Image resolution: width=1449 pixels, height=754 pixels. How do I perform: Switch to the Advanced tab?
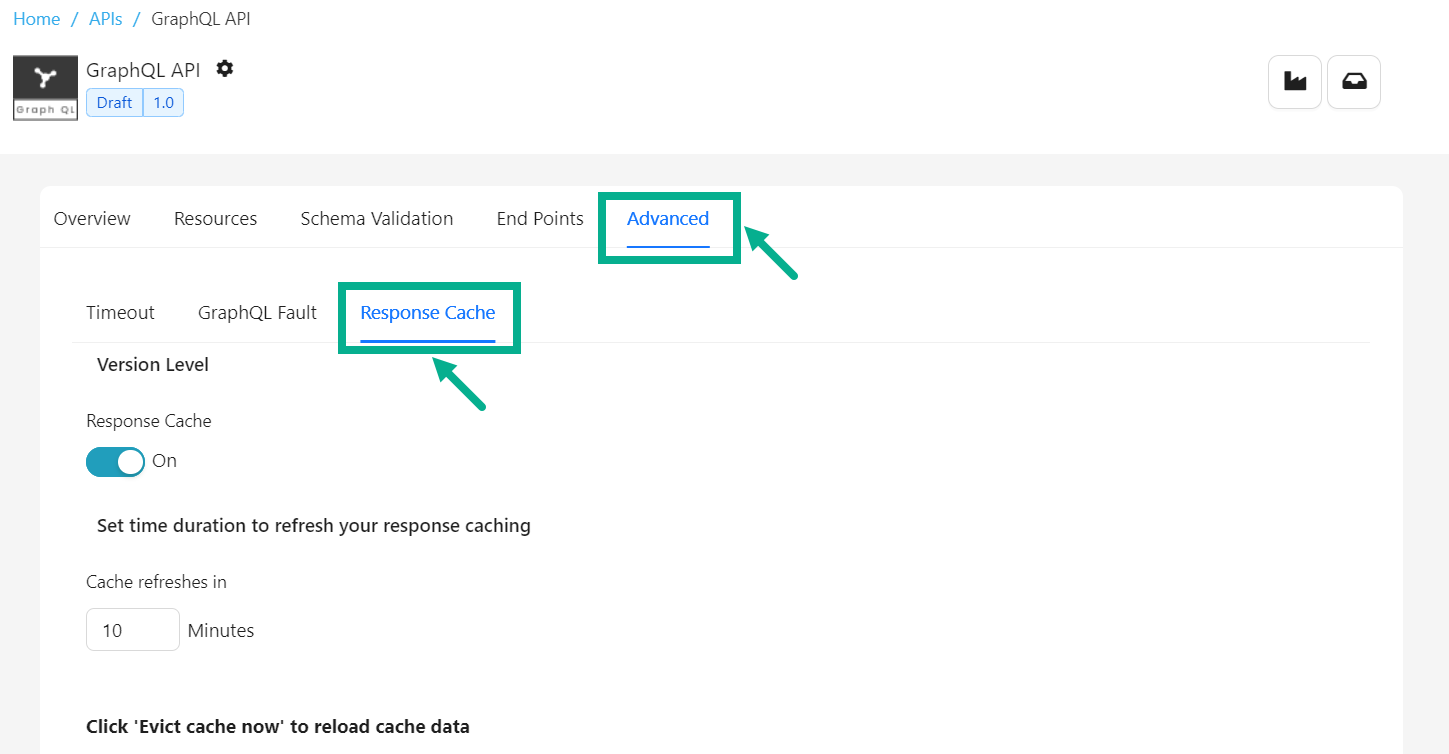click(668, 218)
